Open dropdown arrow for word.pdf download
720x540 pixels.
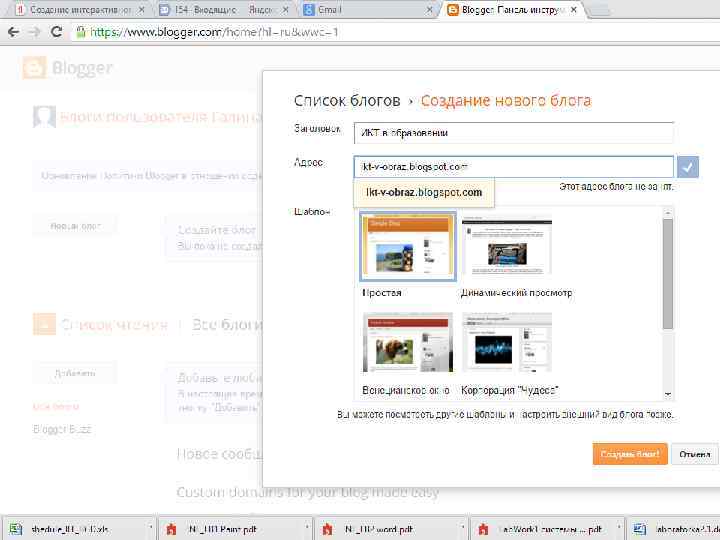[x=462, y=529]
